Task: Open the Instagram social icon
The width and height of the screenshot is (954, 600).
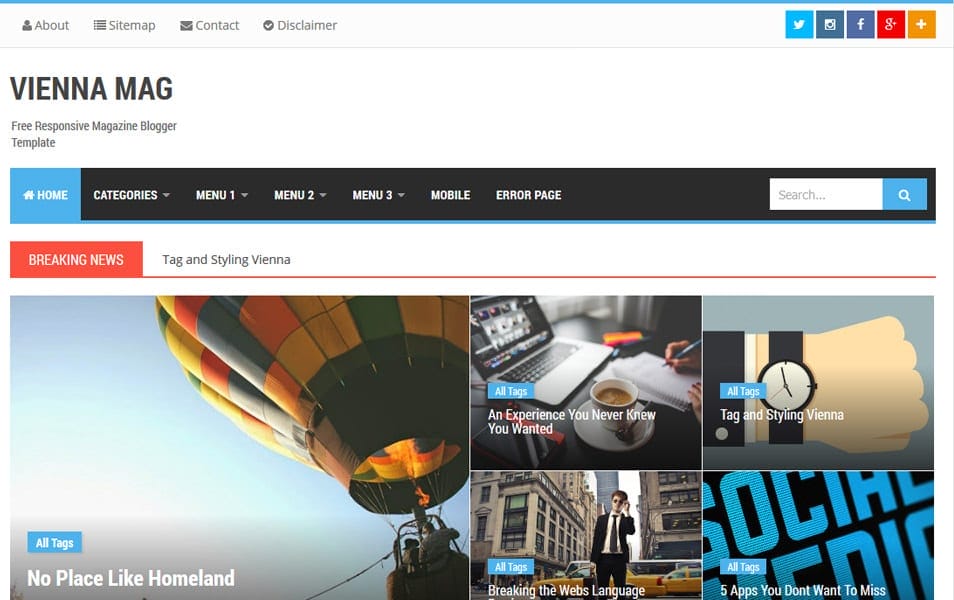Action: pos(829,23)
